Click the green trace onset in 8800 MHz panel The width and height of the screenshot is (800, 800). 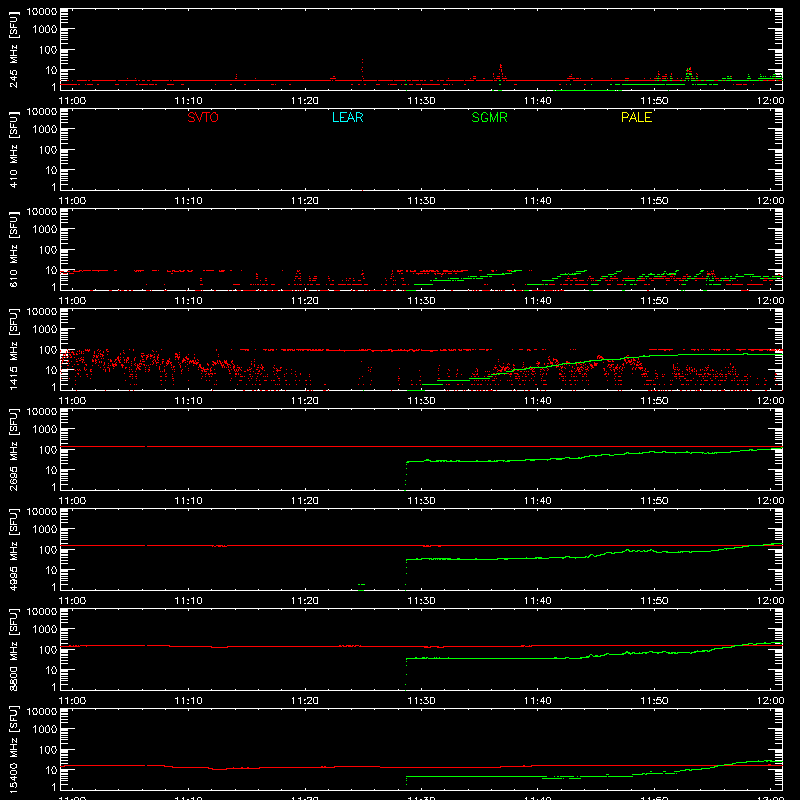pos(406,673)
